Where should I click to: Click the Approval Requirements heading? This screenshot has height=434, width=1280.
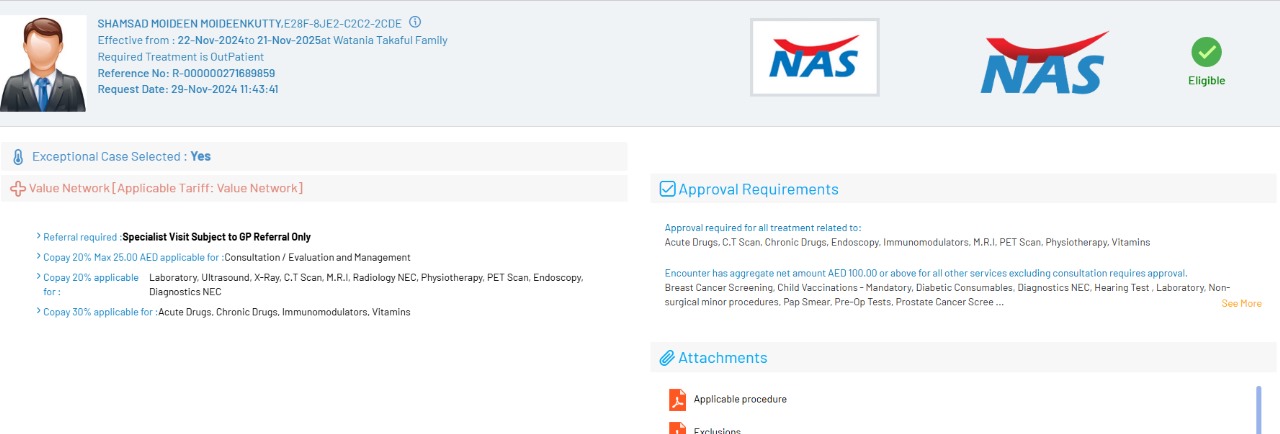[x=758, y=189]
